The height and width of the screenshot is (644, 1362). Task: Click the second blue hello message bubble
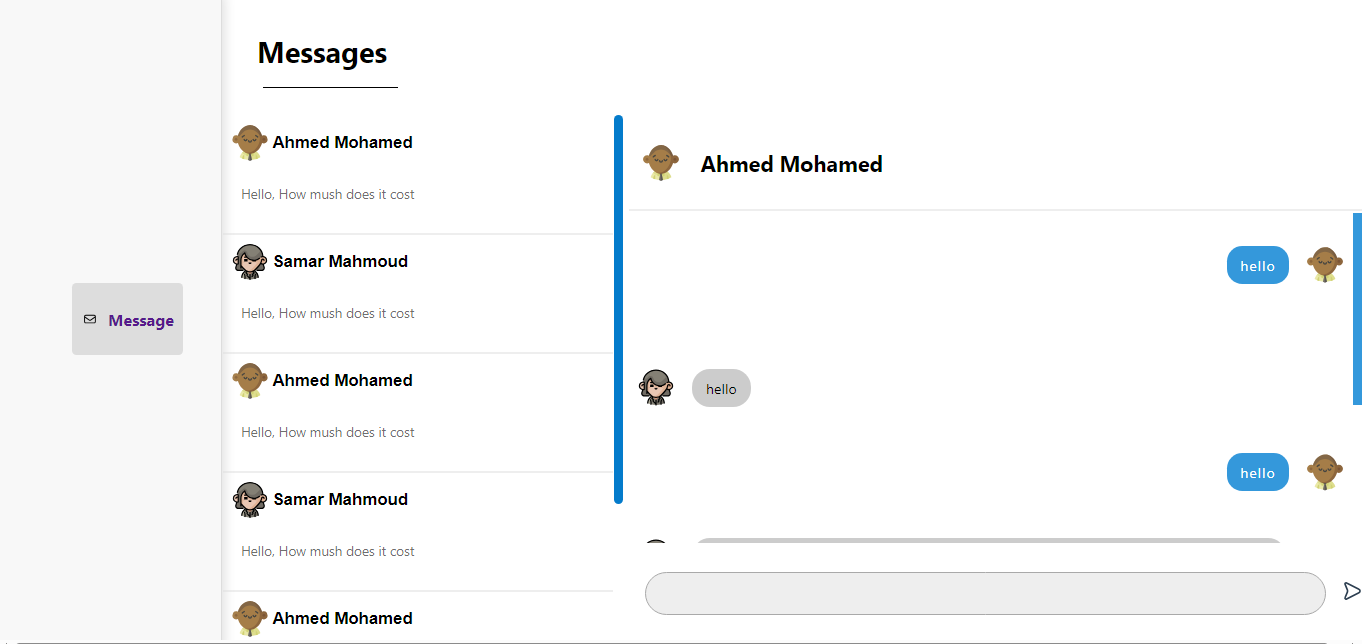(1257, 472)
